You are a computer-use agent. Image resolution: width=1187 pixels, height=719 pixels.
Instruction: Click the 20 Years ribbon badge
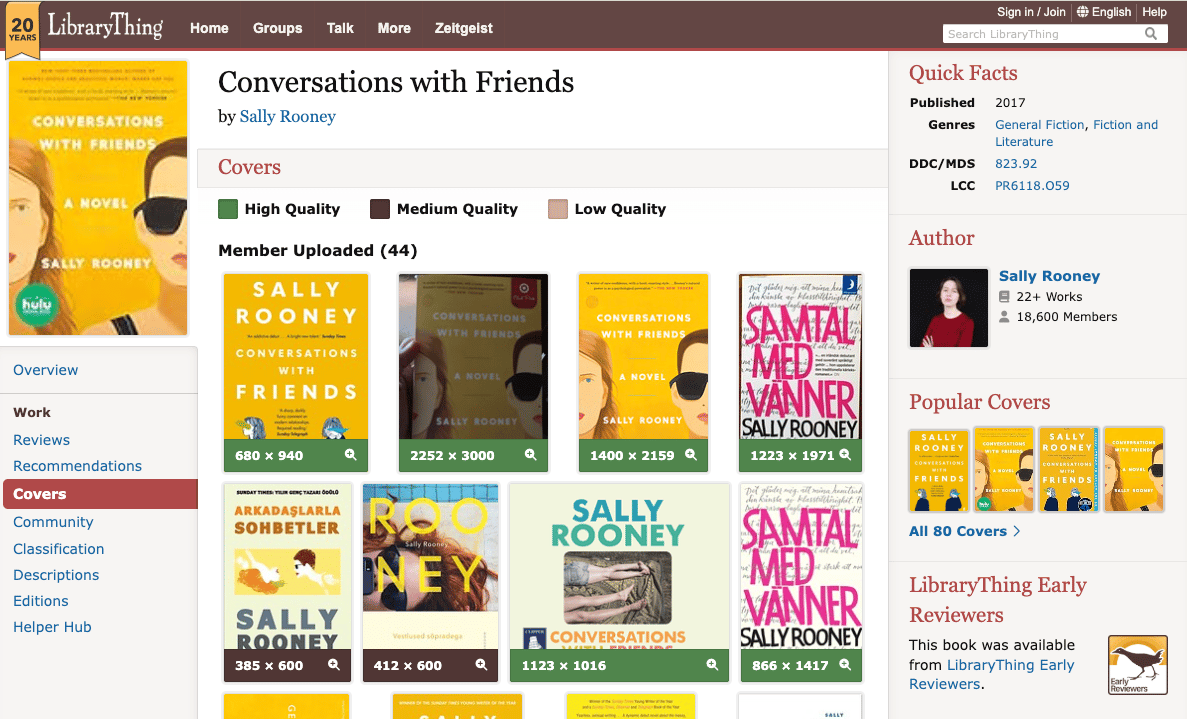click(22, 30)
